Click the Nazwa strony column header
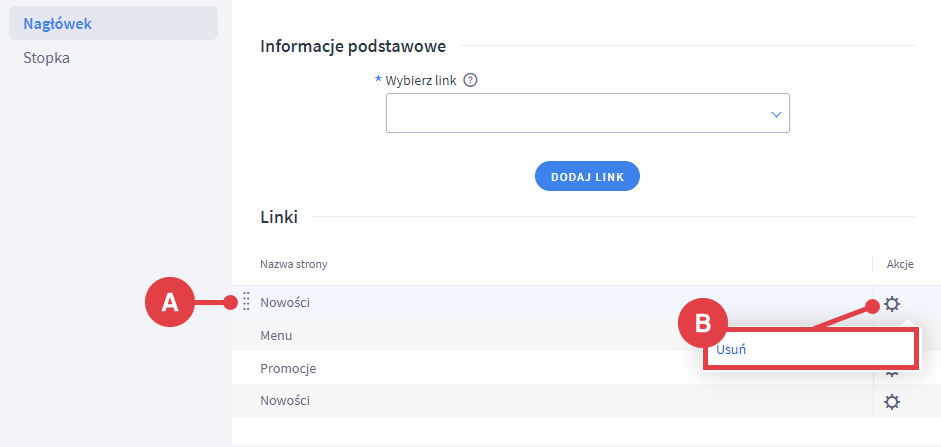 (294, 264)
